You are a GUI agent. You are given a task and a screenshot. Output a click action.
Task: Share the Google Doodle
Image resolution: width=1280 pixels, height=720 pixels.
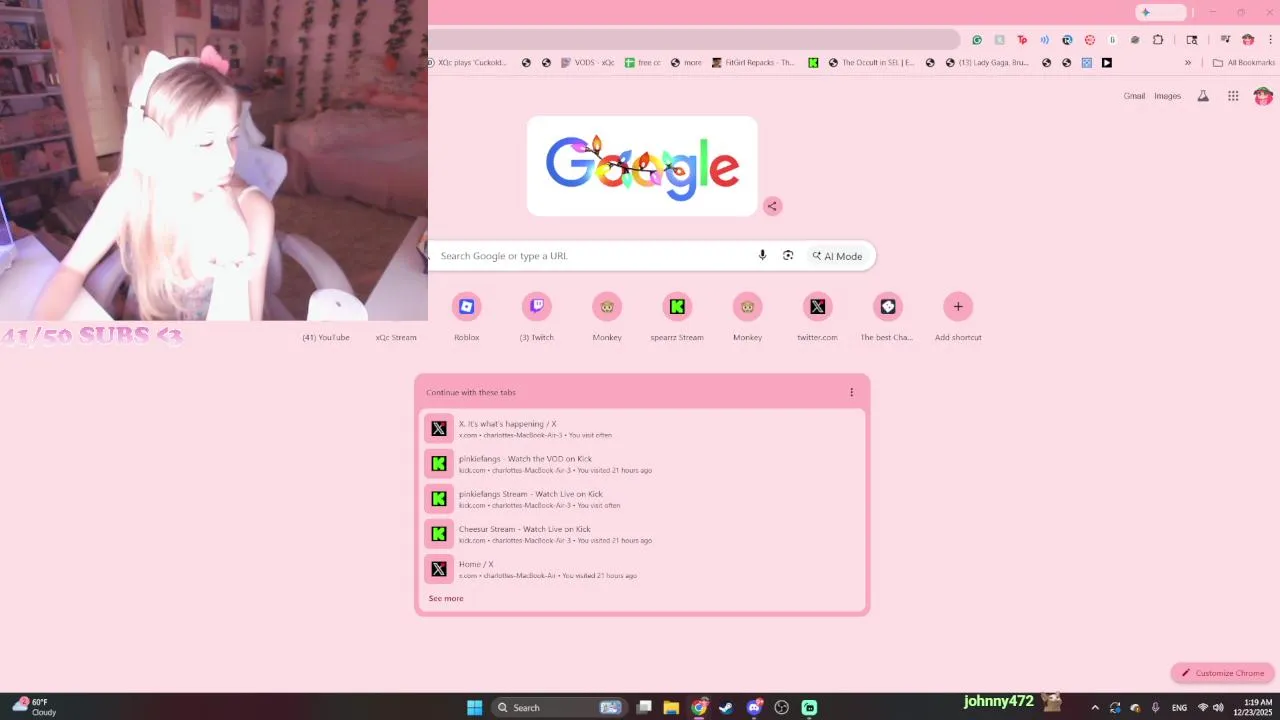pyautogui.click(x=772, y=206)
